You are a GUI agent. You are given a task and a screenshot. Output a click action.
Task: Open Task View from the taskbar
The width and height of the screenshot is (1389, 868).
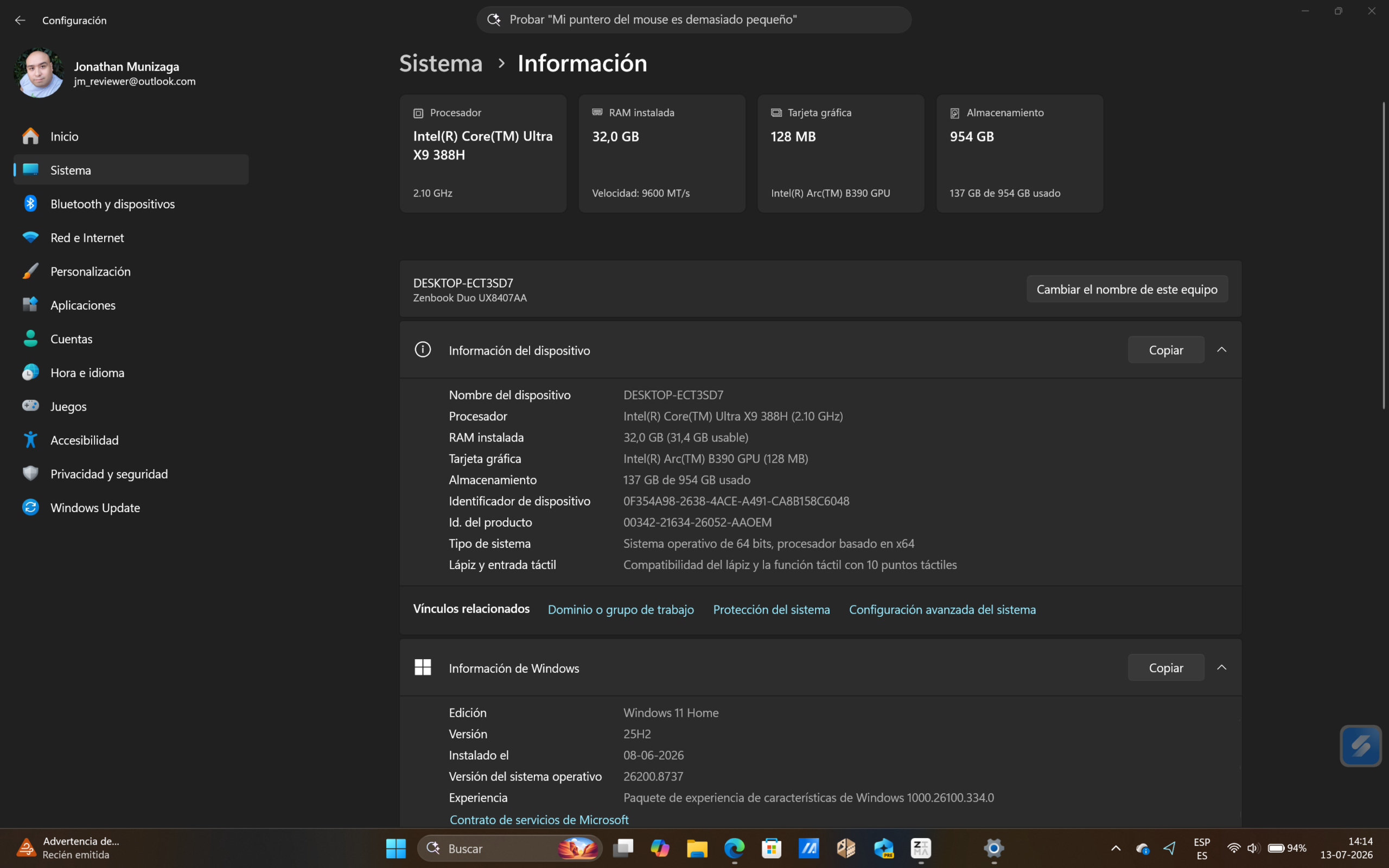pyautogui.click(x=623, y=848)
